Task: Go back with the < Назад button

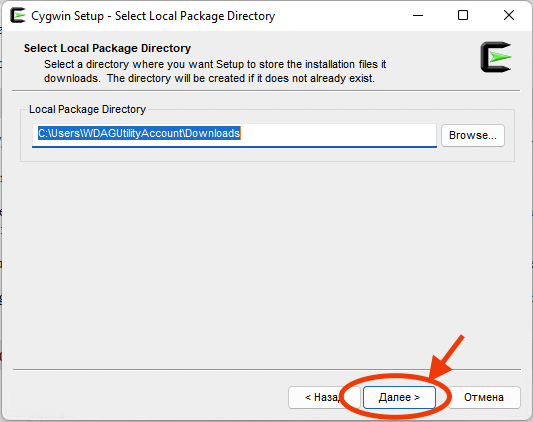Action: coord(324,397)
